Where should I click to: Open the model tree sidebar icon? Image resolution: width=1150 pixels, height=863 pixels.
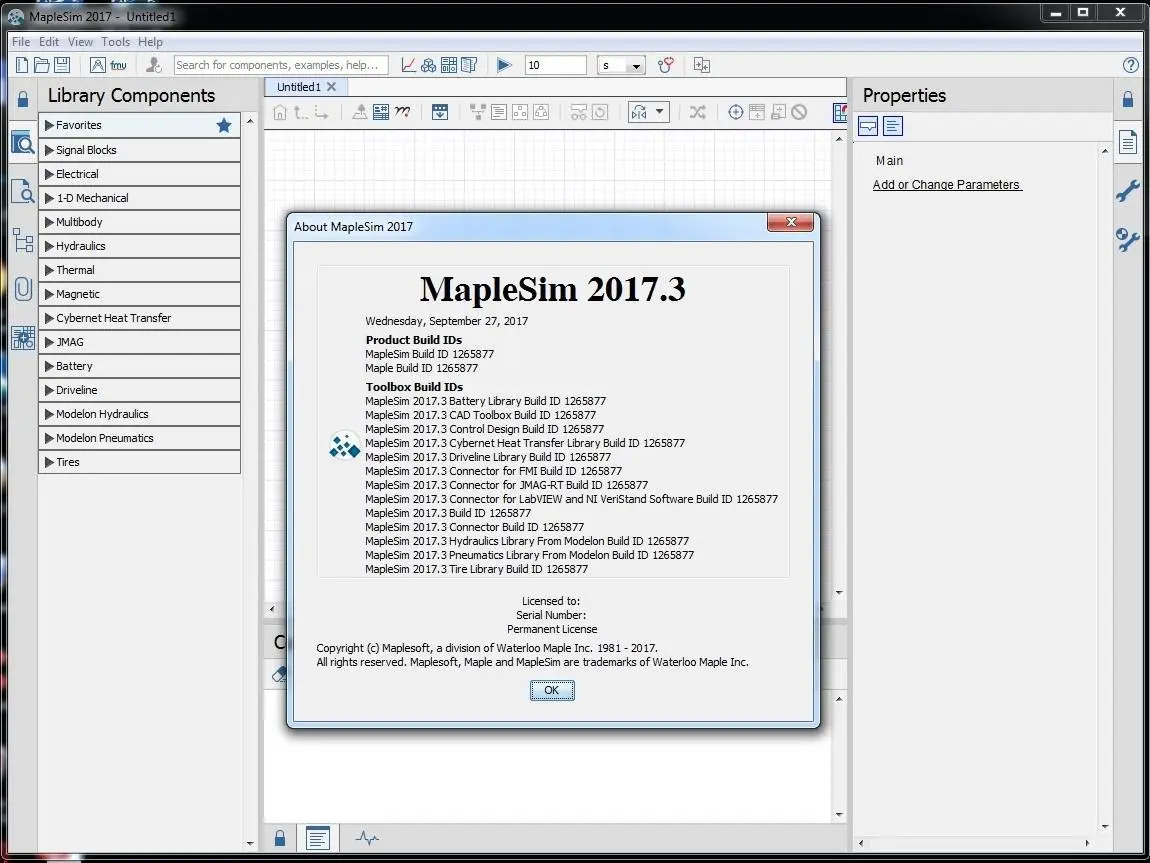pyautogui.click(x=23, y=240)
